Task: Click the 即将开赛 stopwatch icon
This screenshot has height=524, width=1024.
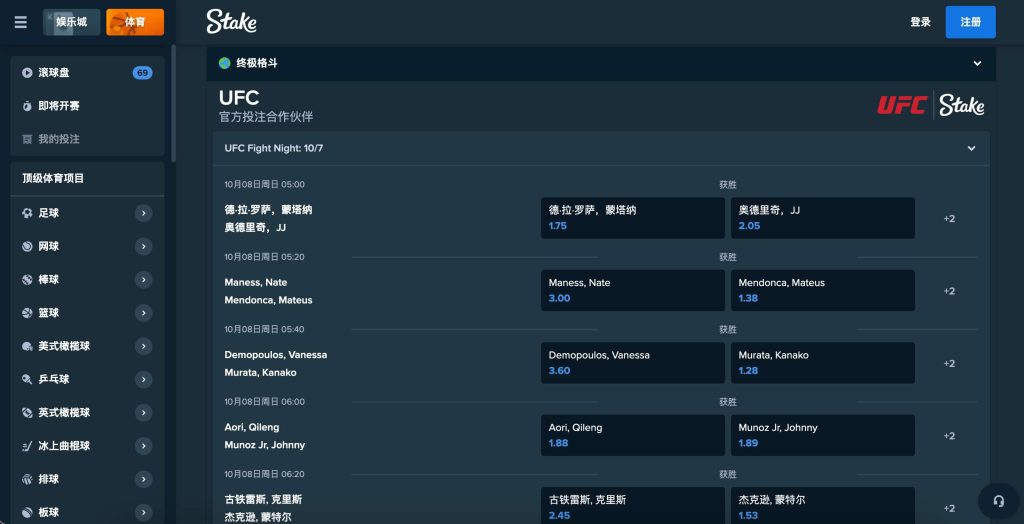Action: pos(27,106)
